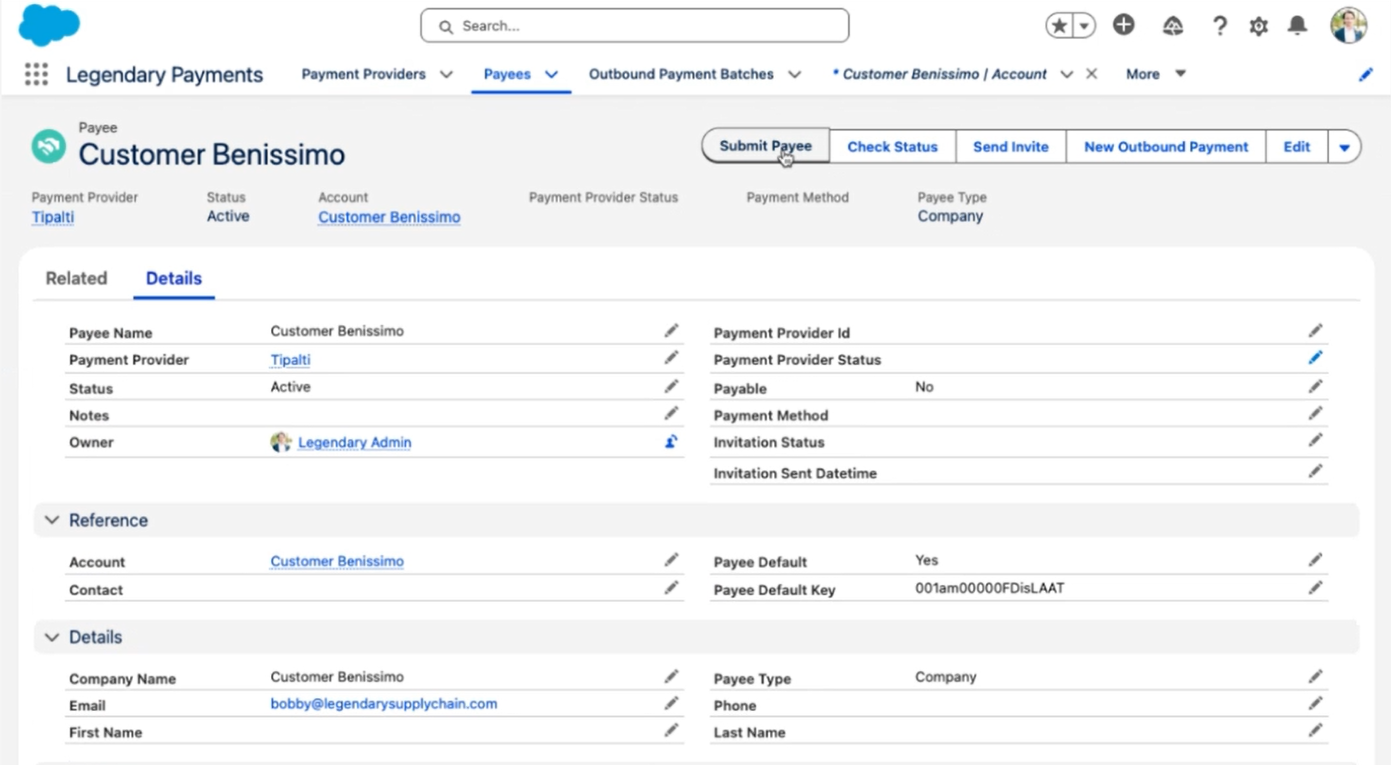Open the user avatar profile menu
Screen dimensions: 1391x765
click(x=1347, y=26)
